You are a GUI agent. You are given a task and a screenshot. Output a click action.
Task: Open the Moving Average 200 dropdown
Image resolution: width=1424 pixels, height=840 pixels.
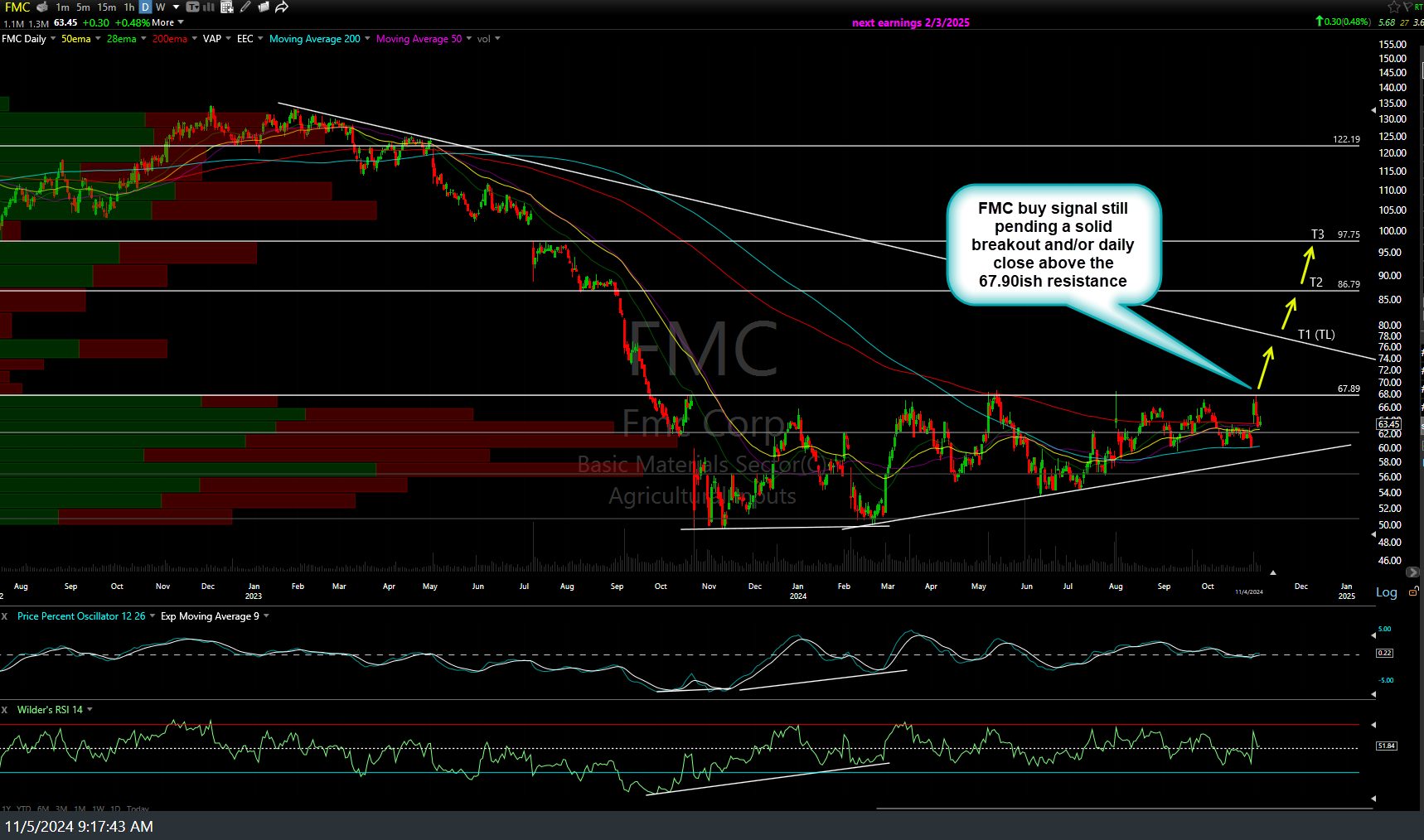[x=367, y=39]
